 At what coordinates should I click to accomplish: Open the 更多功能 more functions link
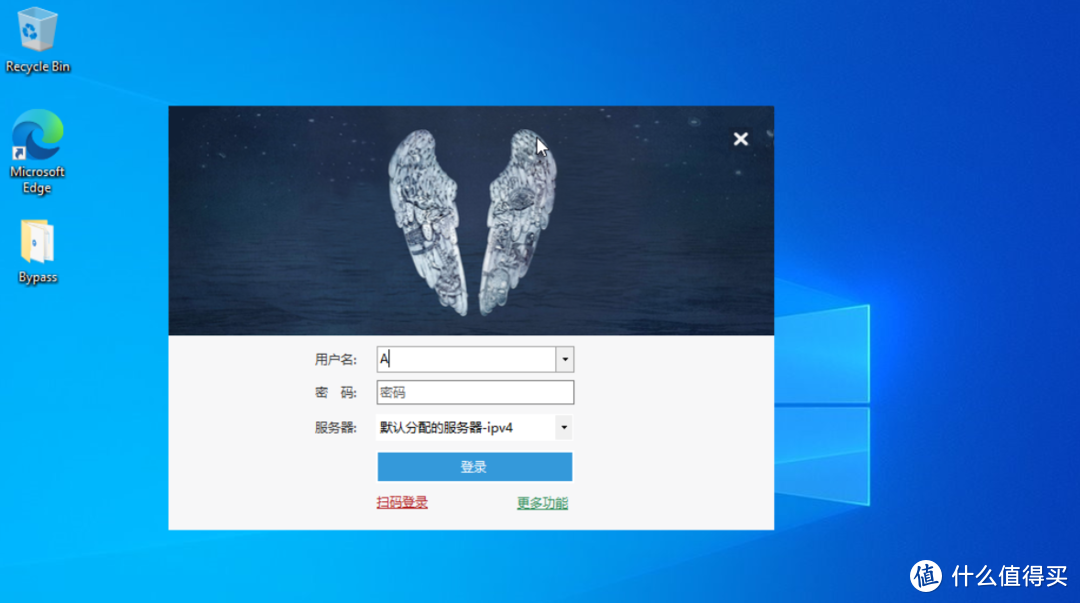(542, 503)
